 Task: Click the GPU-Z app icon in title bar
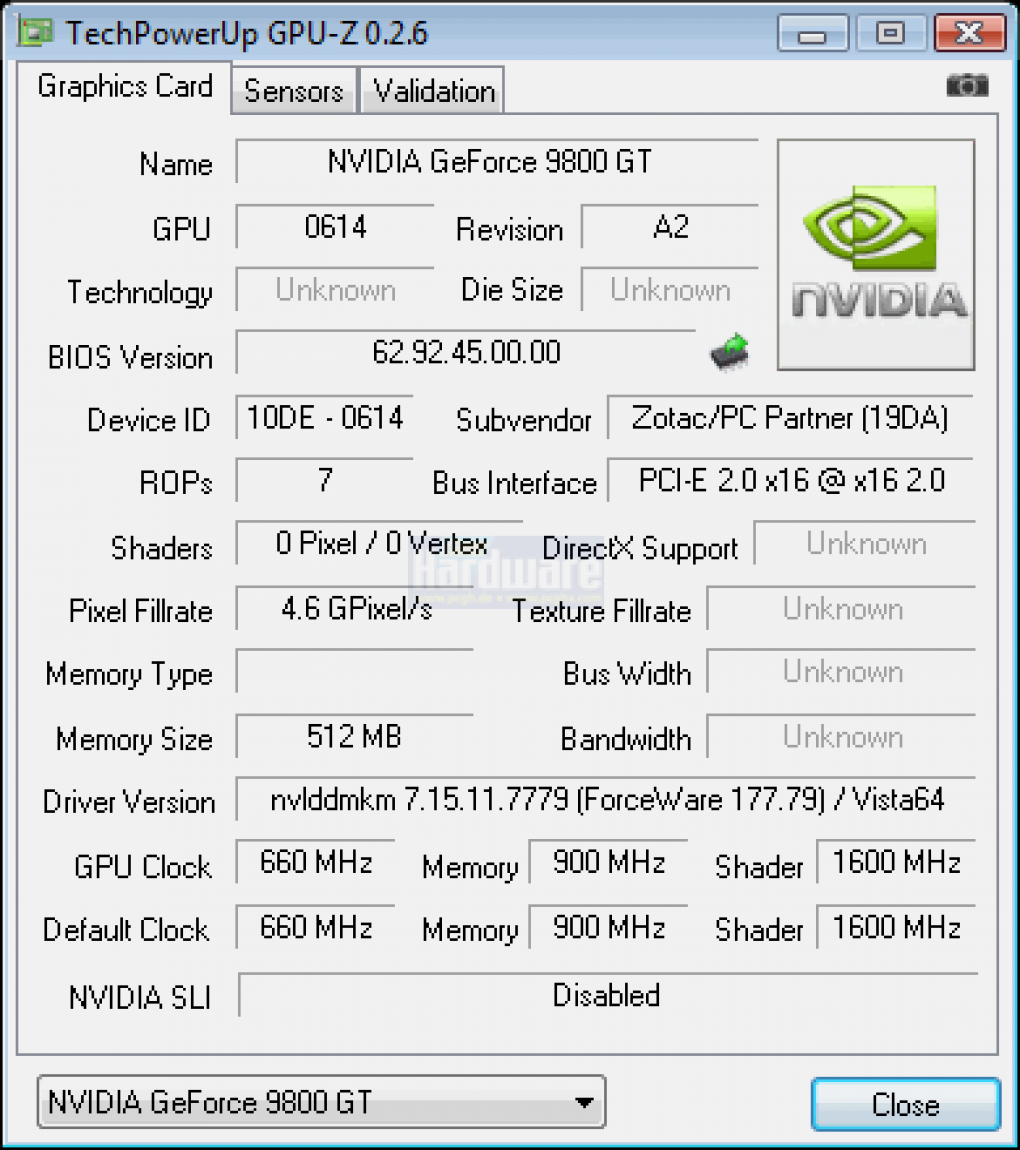35,32
